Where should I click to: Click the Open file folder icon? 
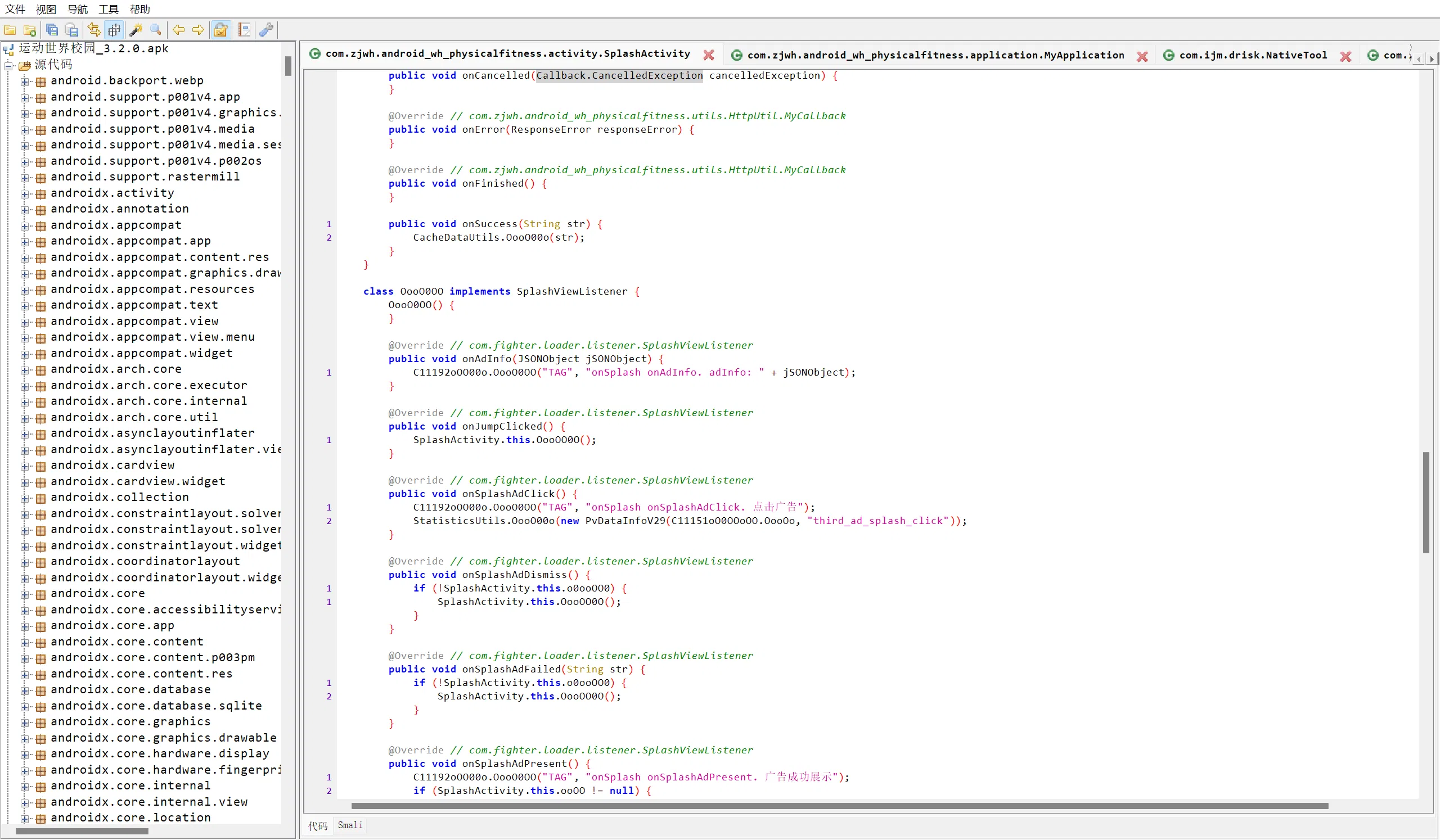[10, 30]
